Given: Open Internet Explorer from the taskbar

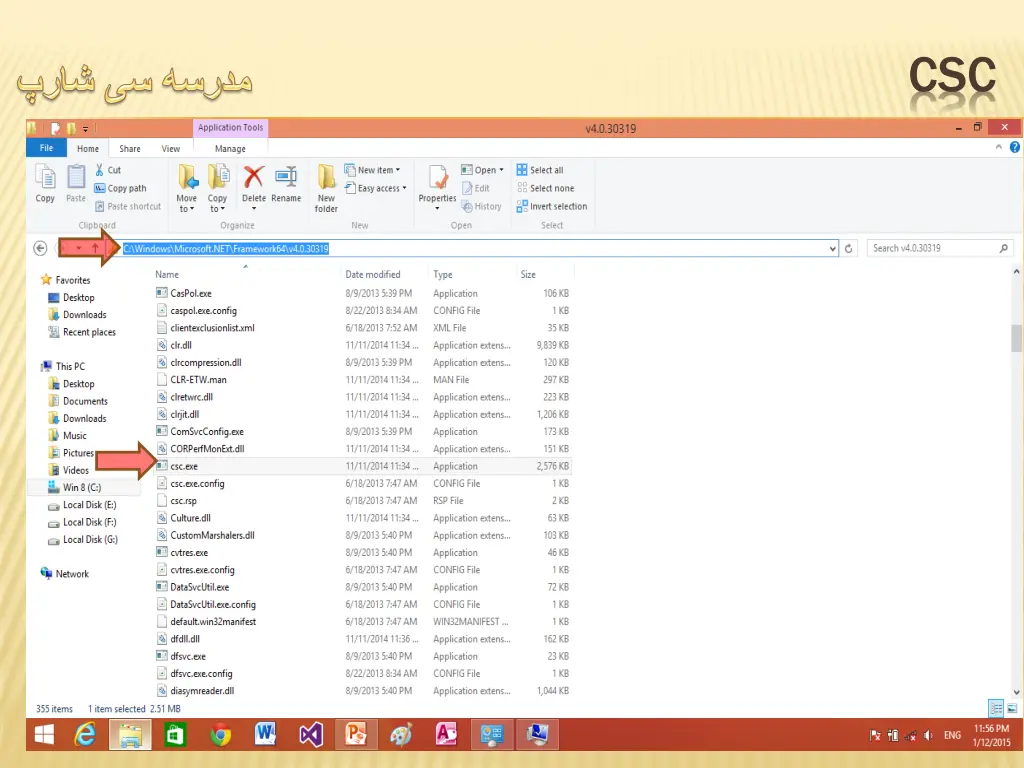Looking at the screenshot, I should pyautogui.click(x=85, y=735).
